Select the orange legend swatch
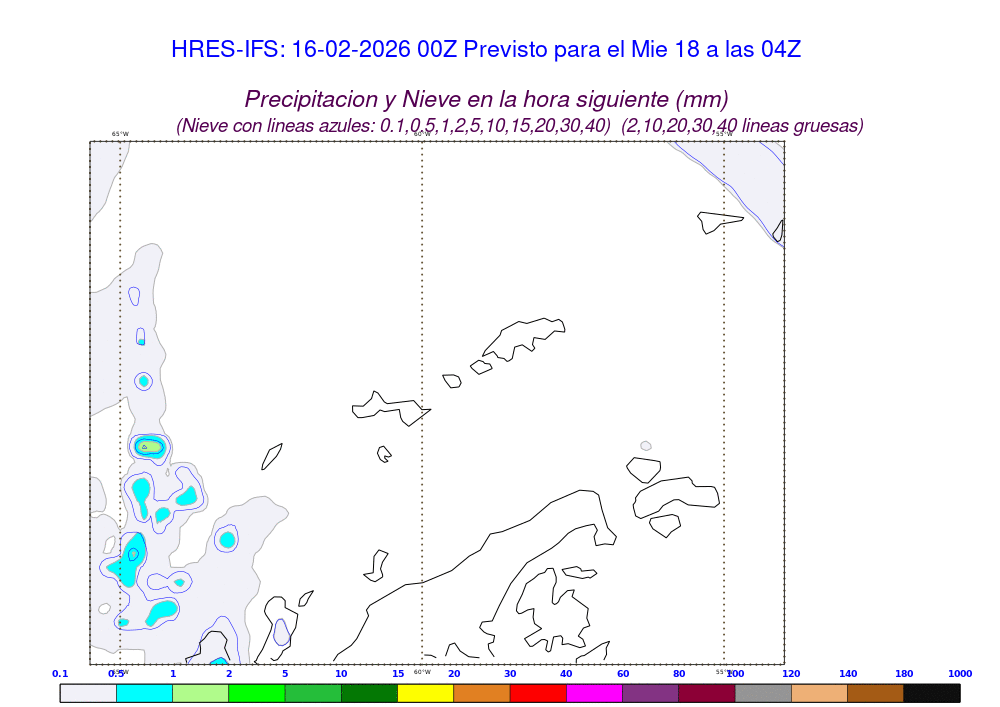The height and width of the screenshot is (707, 1000). (482, 693)
